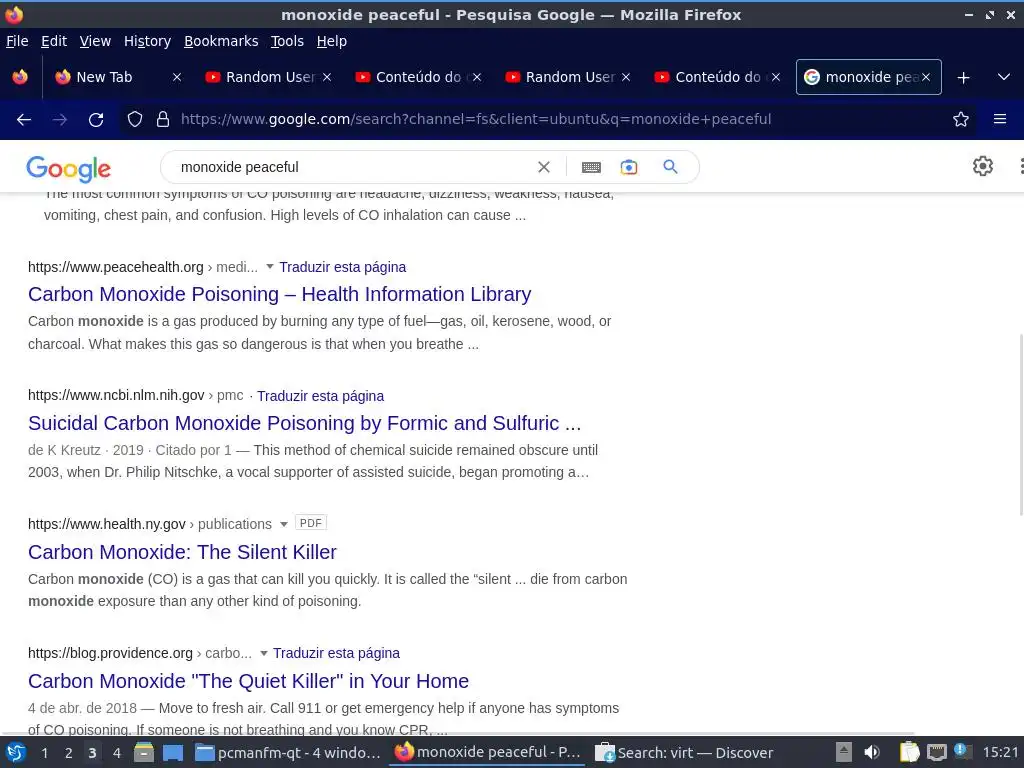1024x768 pixels.
Task: Expand options arrow for peacehealth.org result
Action: 270,266
